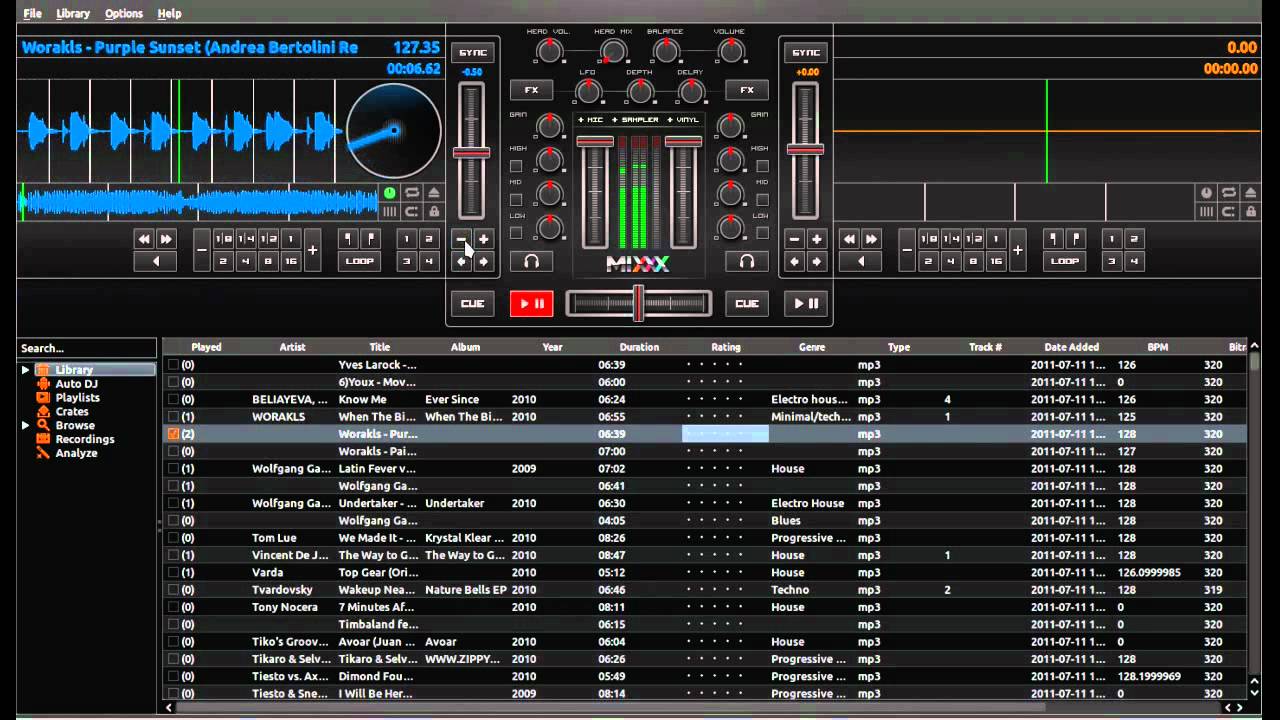Image resolution: width=1280 pixels, height=720 pixels.
Task: Open the Options menu
Action: click(x=124, y=13)
